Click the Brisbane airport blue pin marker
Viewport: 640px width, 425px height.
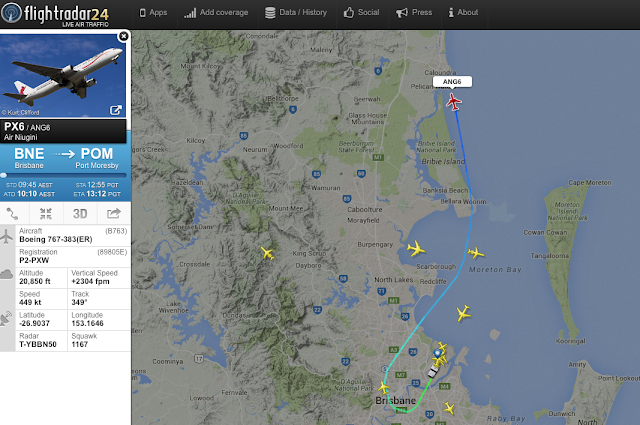tap(438, 354)
